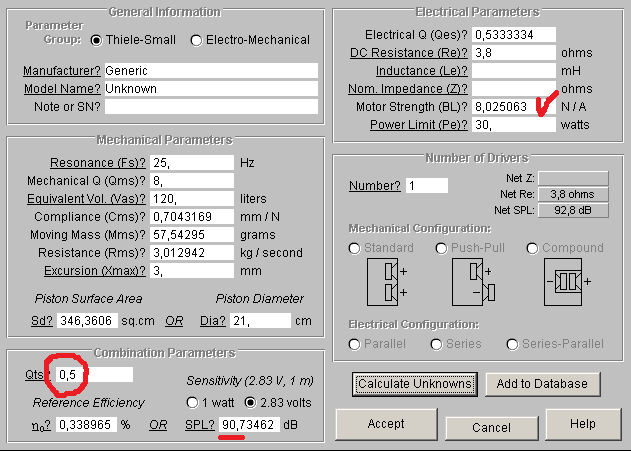Click the empty Note or SN field
The width and height of the screenshot is (631, 451).
211,107
